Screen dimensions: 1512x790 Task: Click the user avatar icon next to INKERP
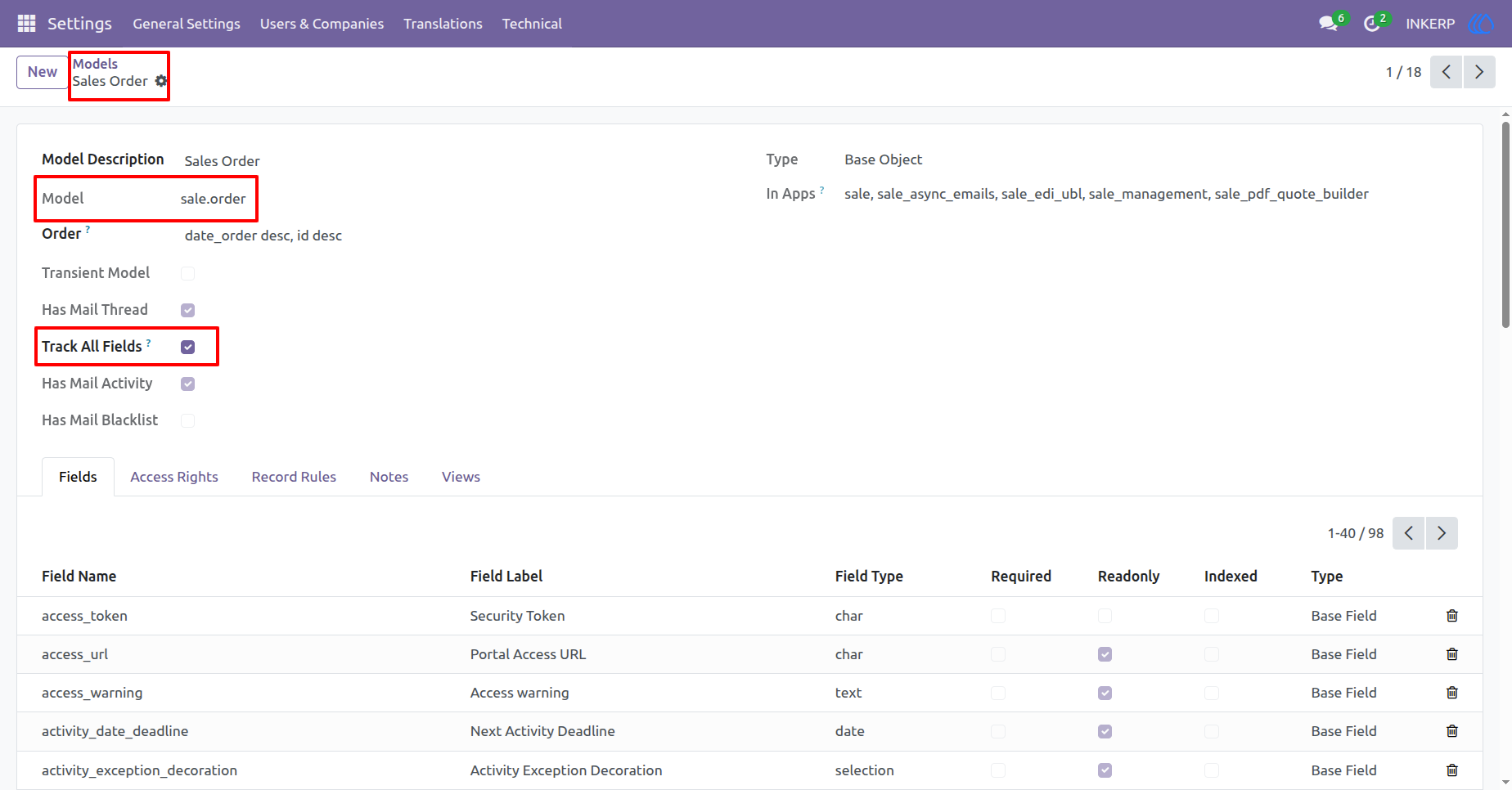click(x=1480, y=24)
